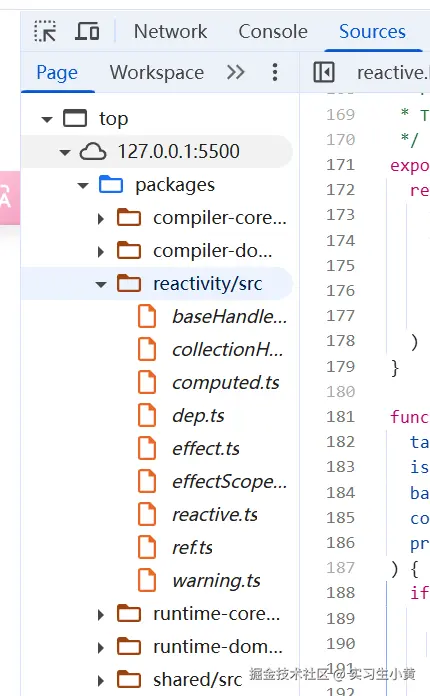
Task: Open the Console tab
Action: (273, 32)
